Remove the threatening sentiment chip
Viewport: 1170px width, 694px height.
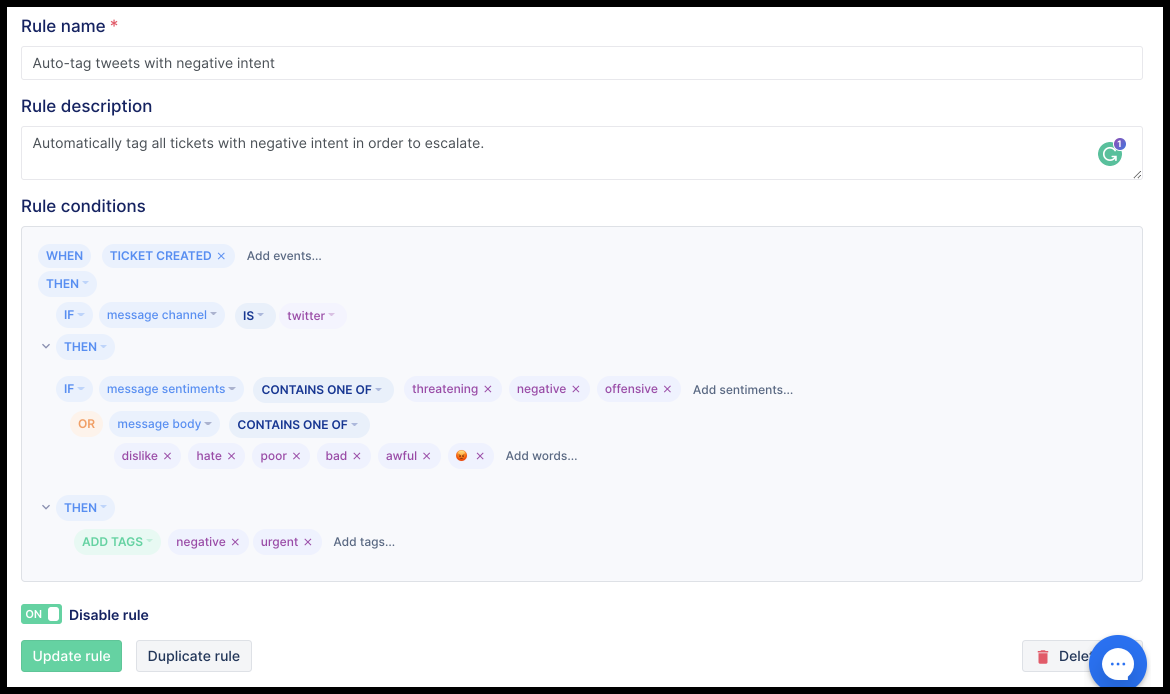pos(488,390)
